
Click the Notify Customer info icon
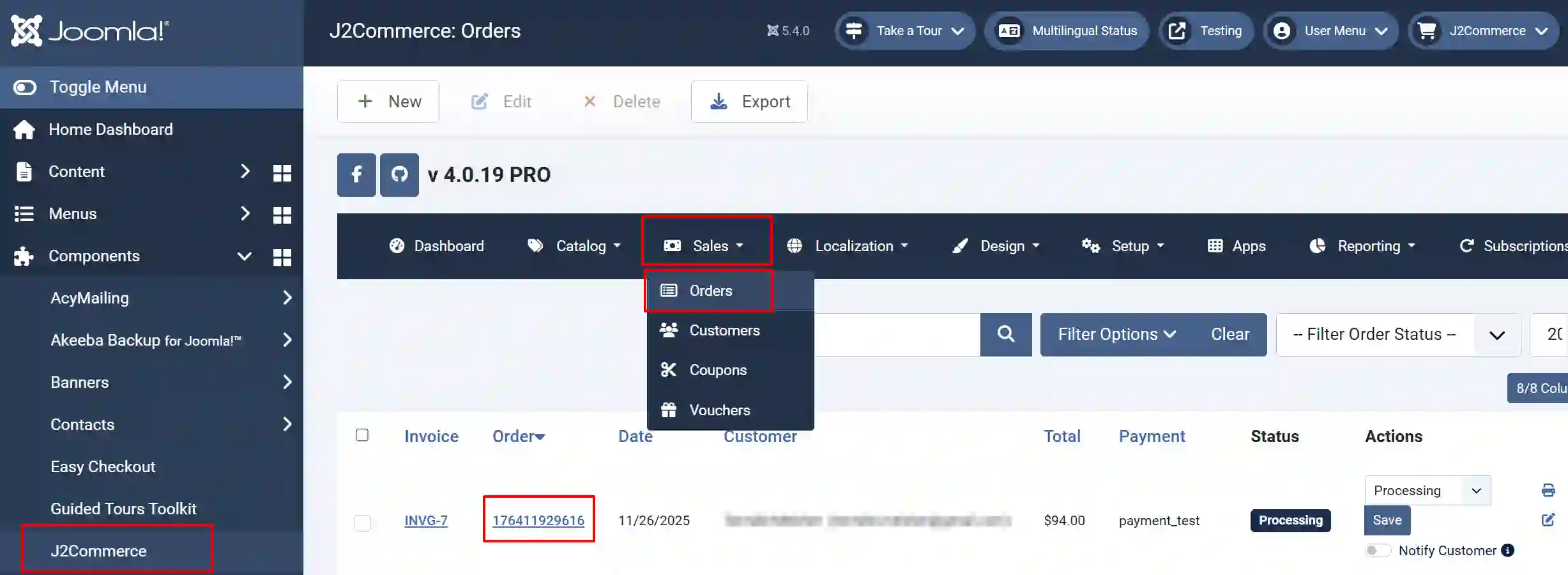coord(1508,550)
